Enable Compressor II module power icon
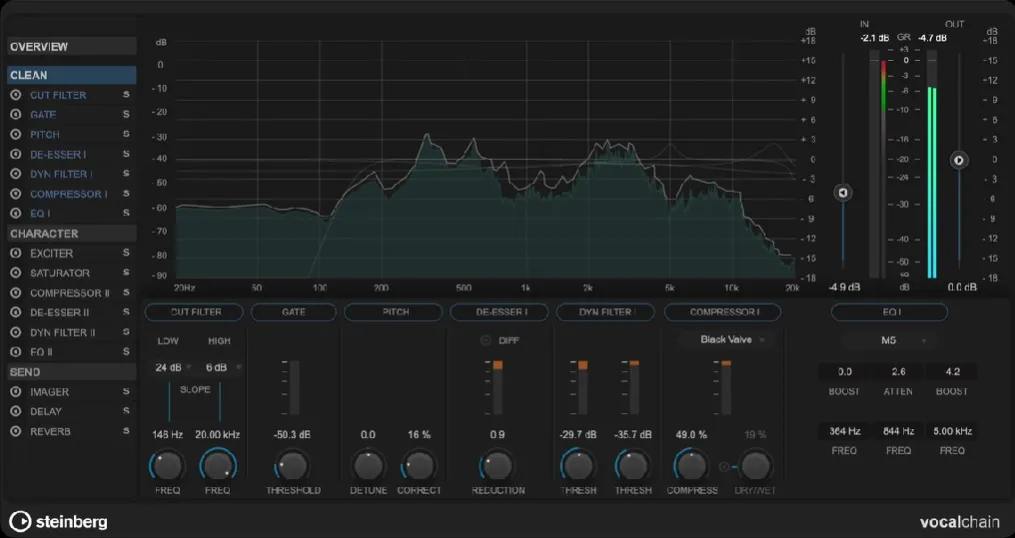The width and height of the screenshot is (1015, 538). [16, 293]
